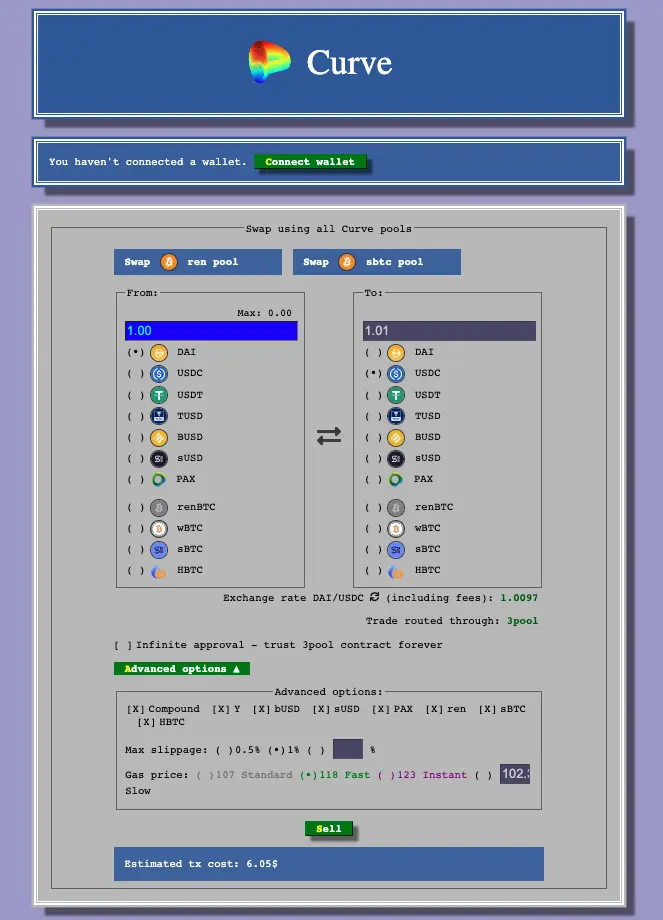Click the DAI coin icon in To list
This screenshot has height=920, width=663.
pos(396,353)
